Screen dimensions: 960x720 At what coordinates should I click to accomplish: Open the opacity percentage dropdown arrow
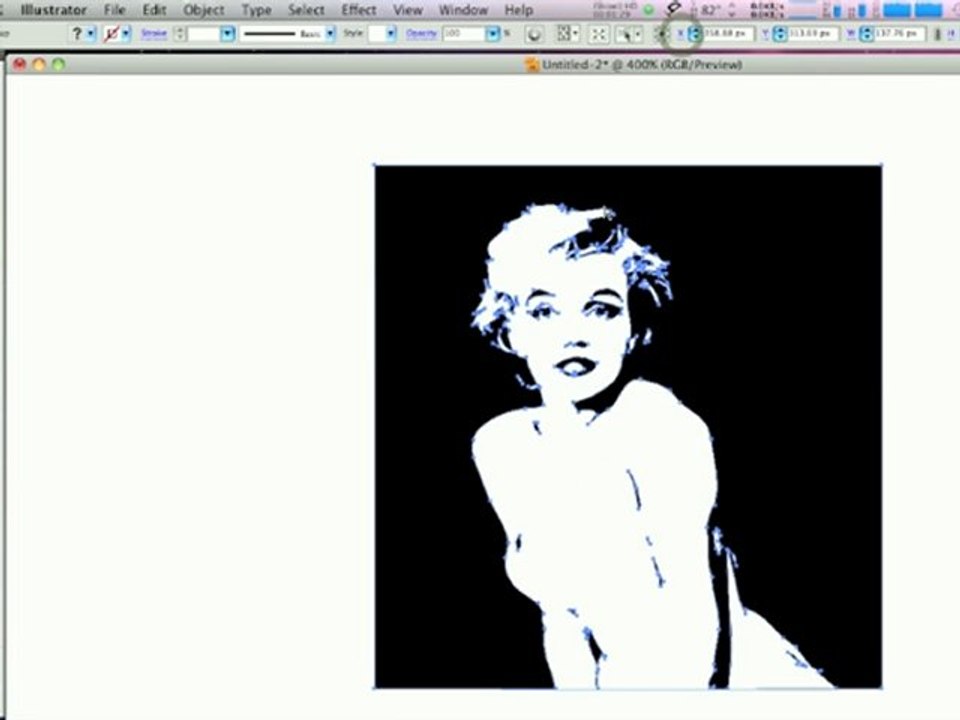(493, 34)
